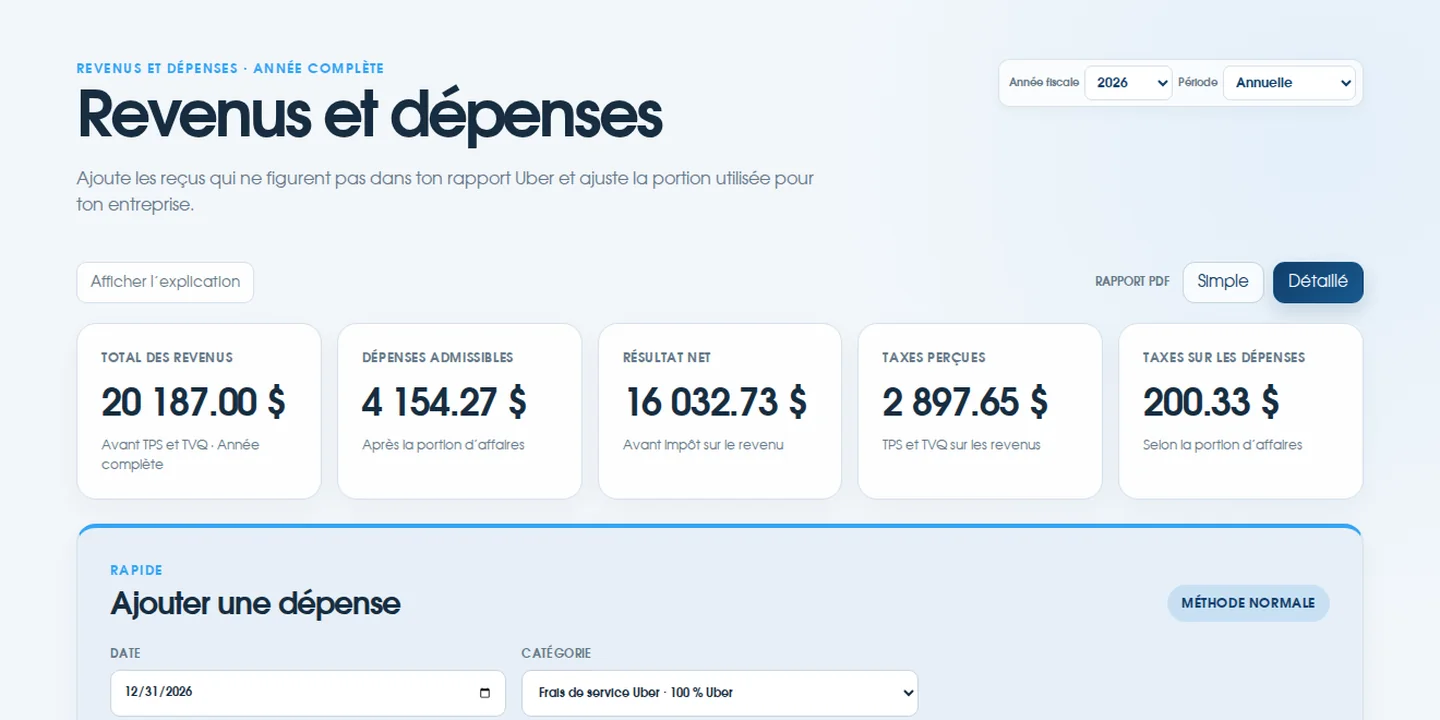Generate the Détaillé PDF report
This screenshot has height=720, width=1440.
coord(1318,282)
